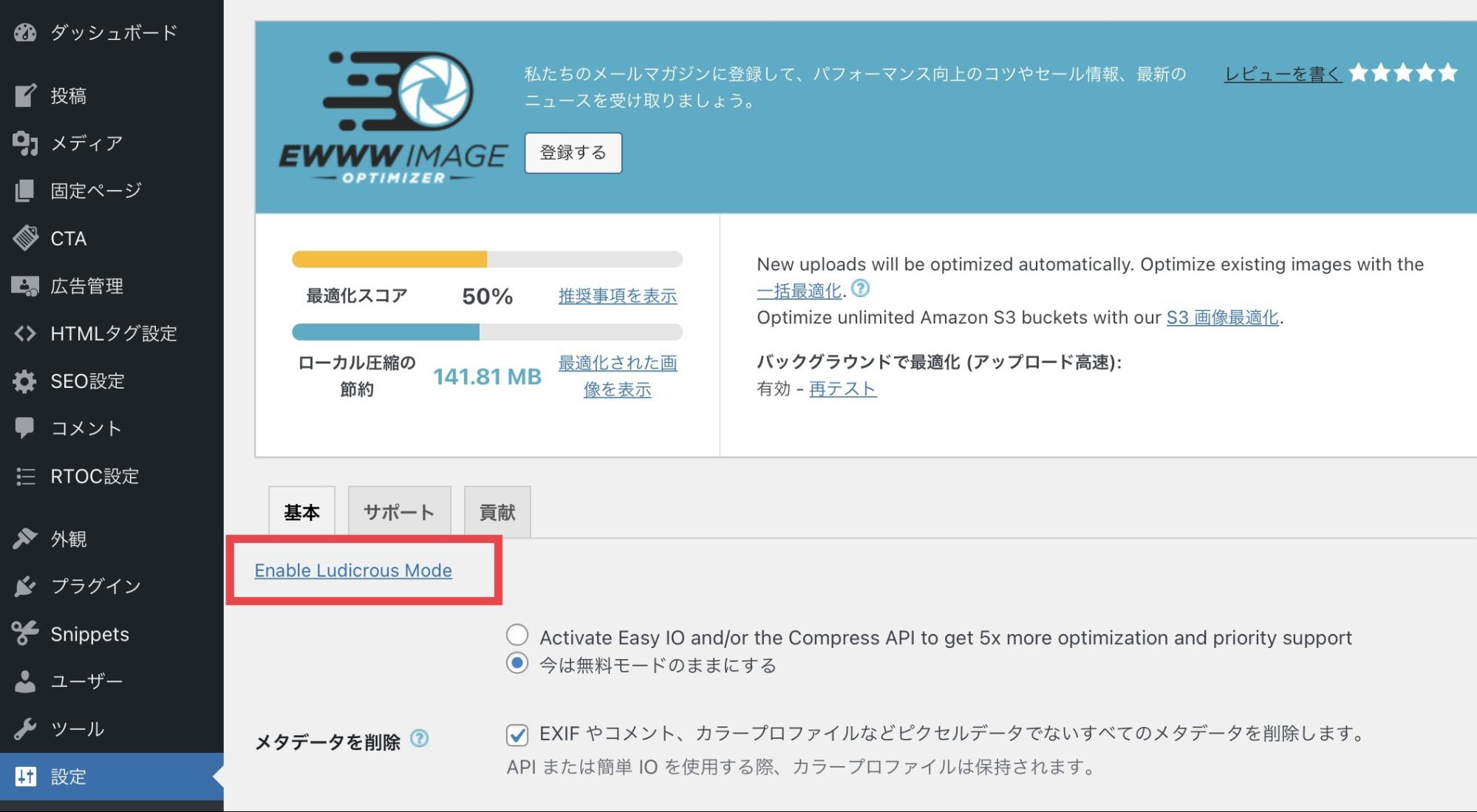Select the Activate Easy IO radio button
1477x812 pixels.
pos(517,635)
